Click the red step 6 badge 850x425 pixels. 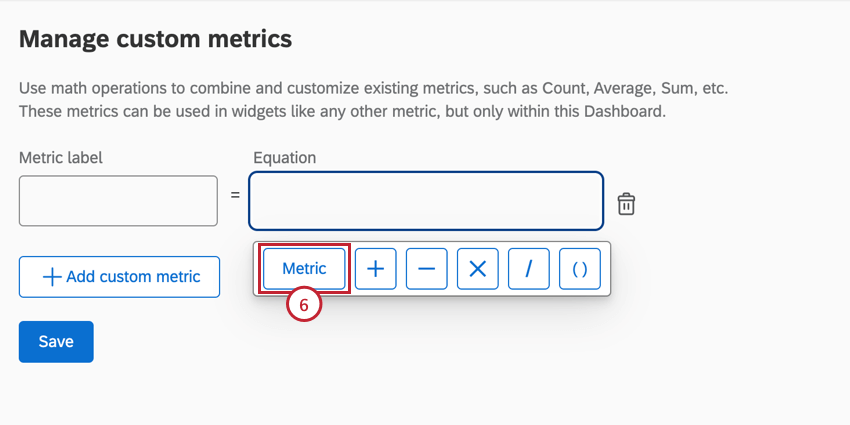[303, 306]
